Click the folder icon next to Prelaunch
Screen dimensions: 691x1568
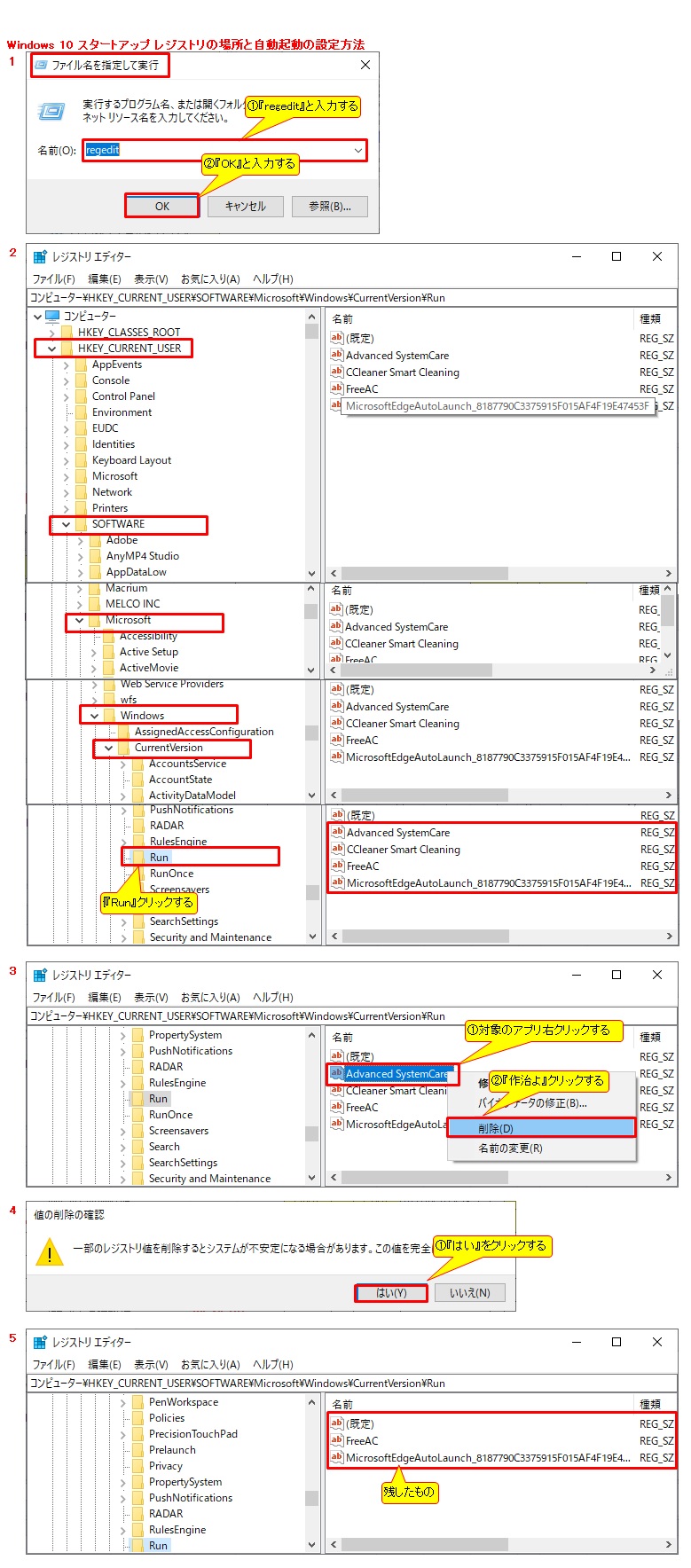137,1450
